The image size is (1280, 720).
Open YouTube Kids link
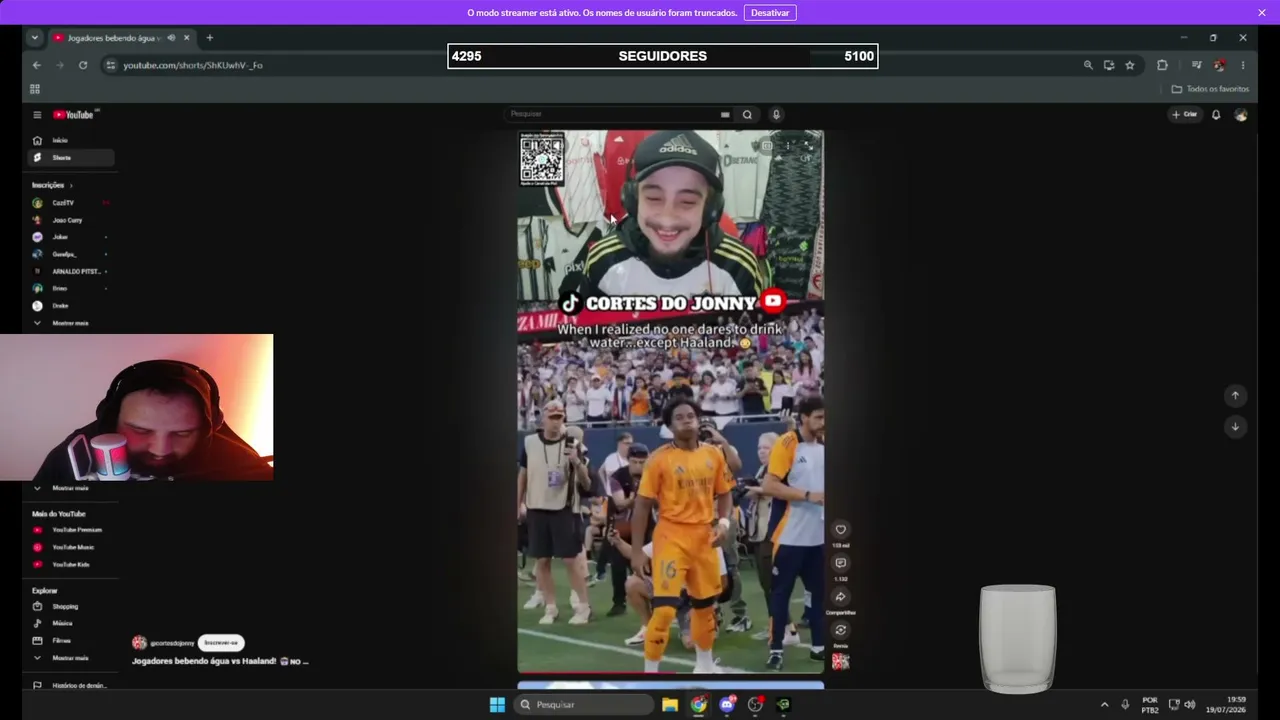[71, 565]
